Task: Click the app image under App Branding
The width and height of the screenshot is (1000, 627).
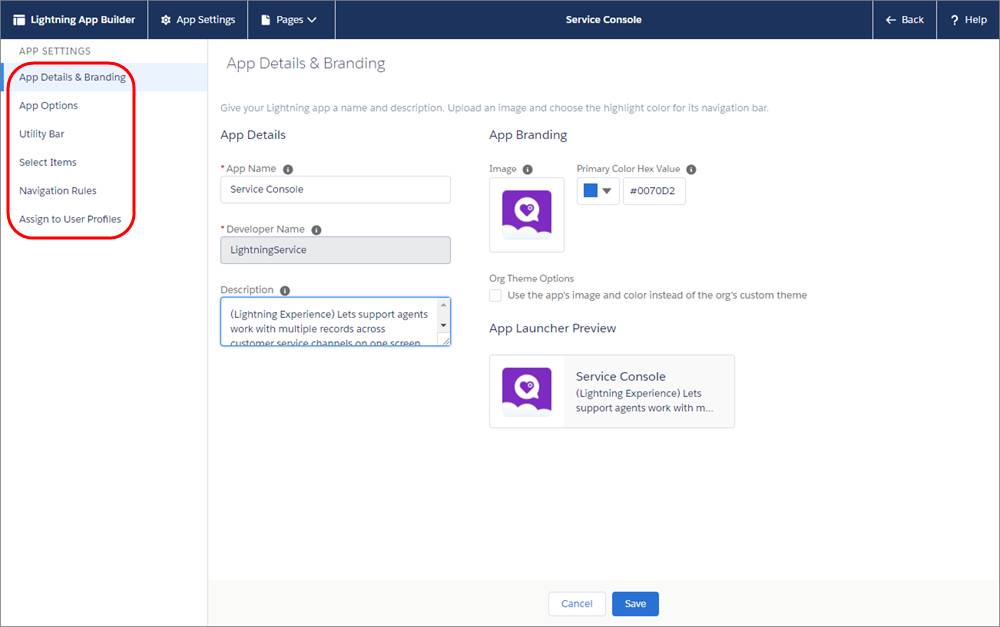Action: [x=527, y=214]
